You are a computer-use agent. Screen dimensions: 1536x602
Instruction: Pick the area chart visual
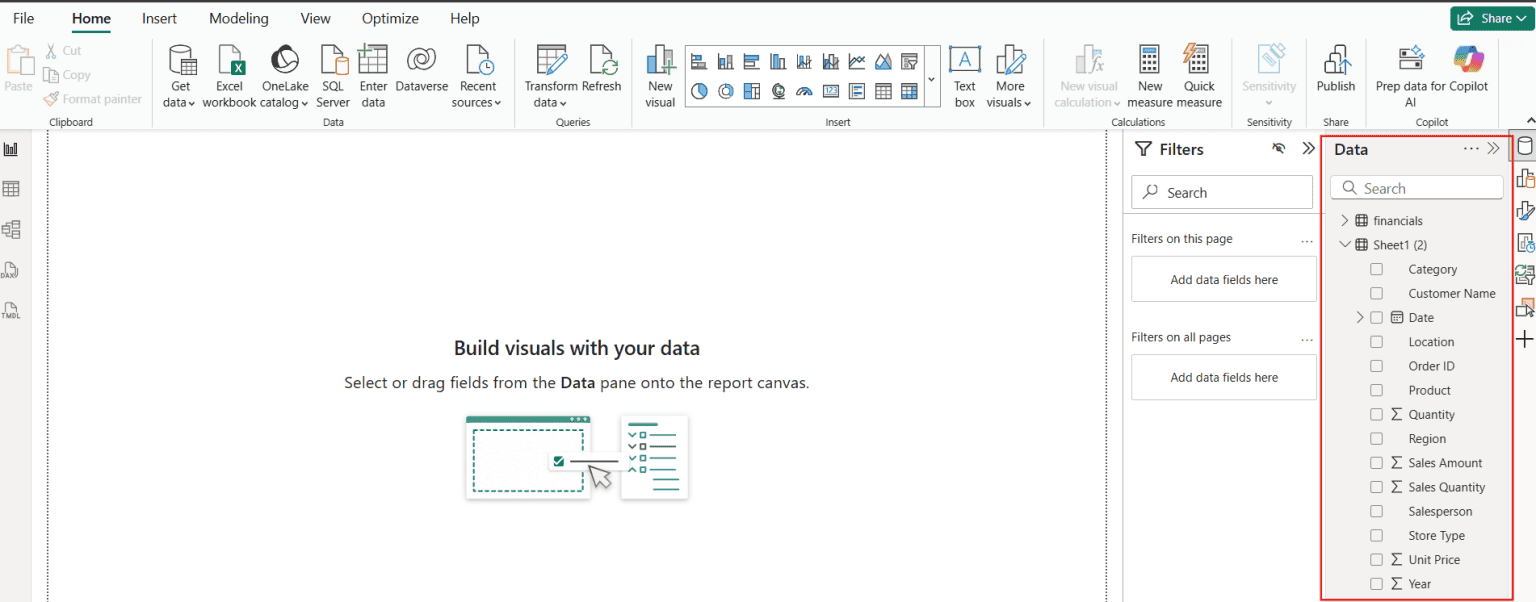pos(883,62)
